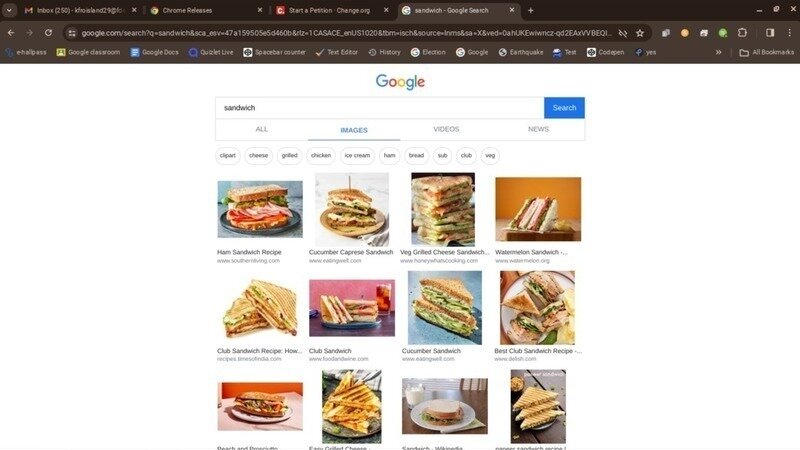800x450 pixels.
Task: Close the Chrome Releases tab
Action: [259, 10]
